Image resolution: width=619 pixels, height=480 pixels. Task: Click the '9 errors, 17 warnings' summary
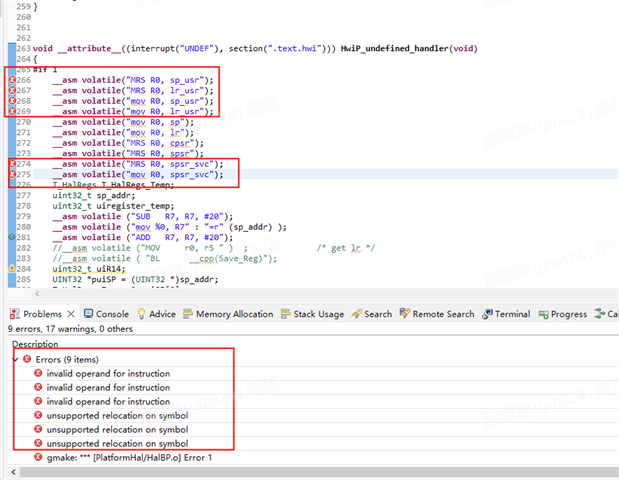tap(70, 329)
